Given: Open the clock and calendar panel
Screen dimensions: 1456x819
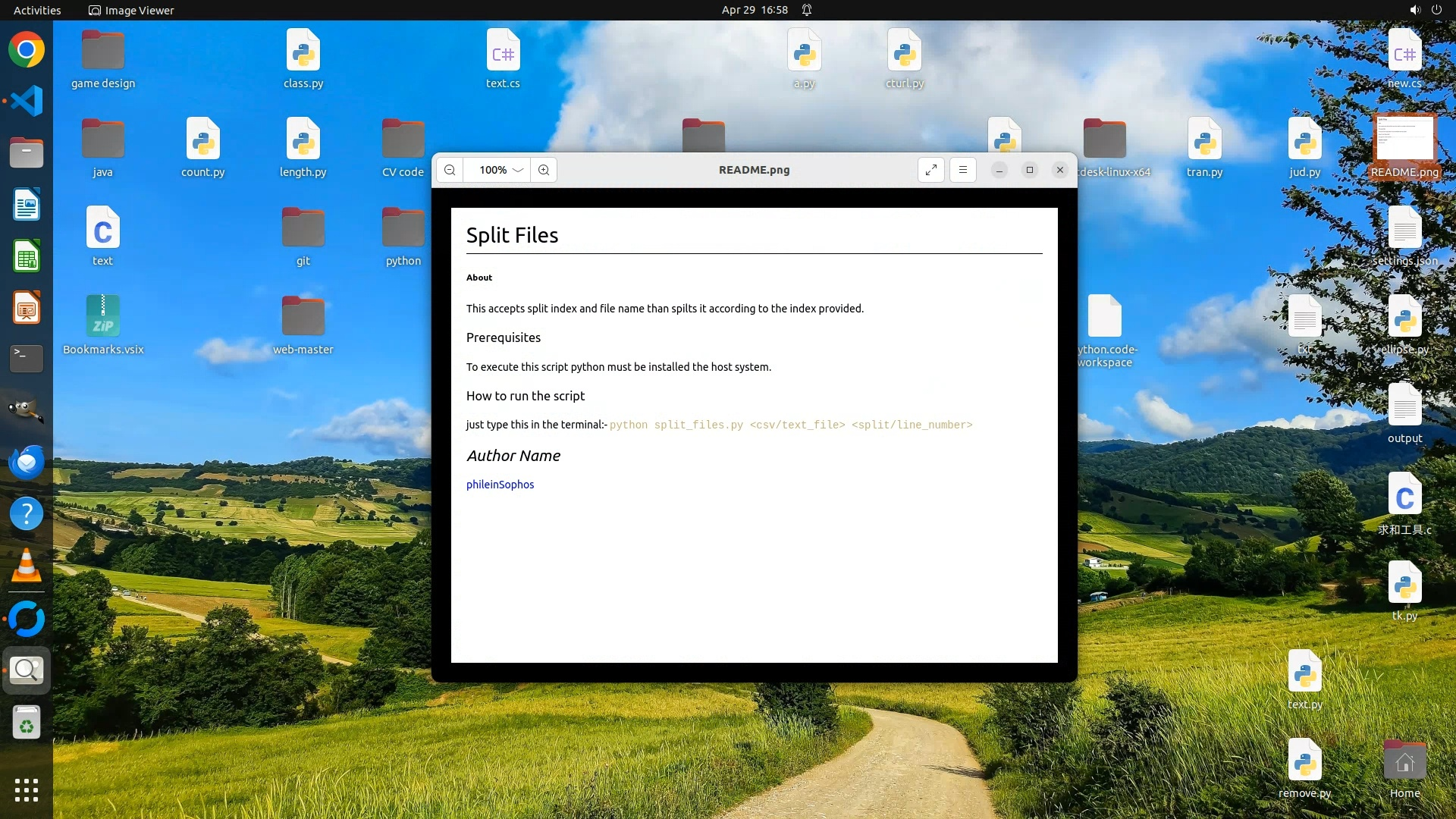Looking at the screenshot, I should pyautogui.click(x=754, y=10).
